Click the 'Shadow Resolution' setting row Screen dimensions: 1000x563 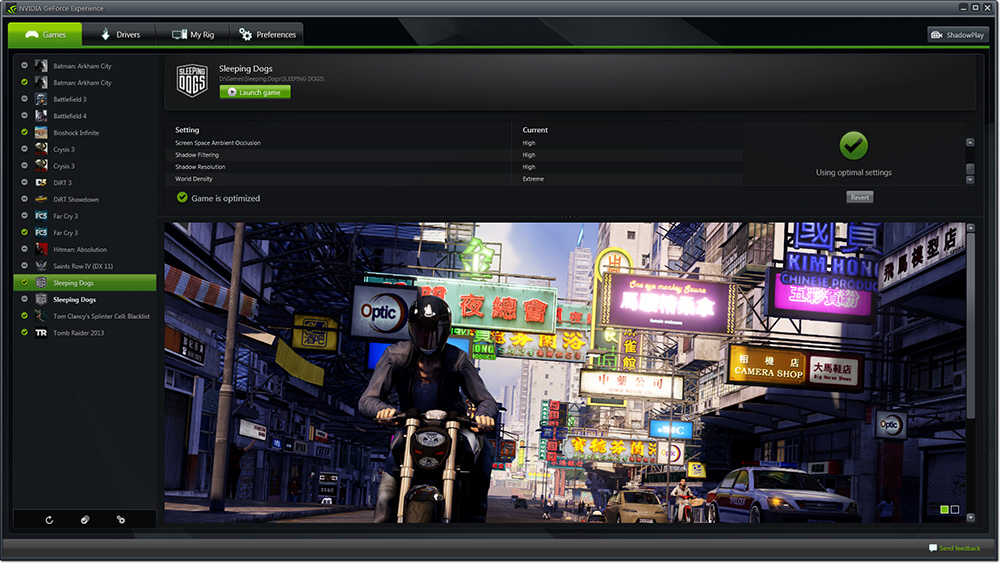[x=456, y=167]
